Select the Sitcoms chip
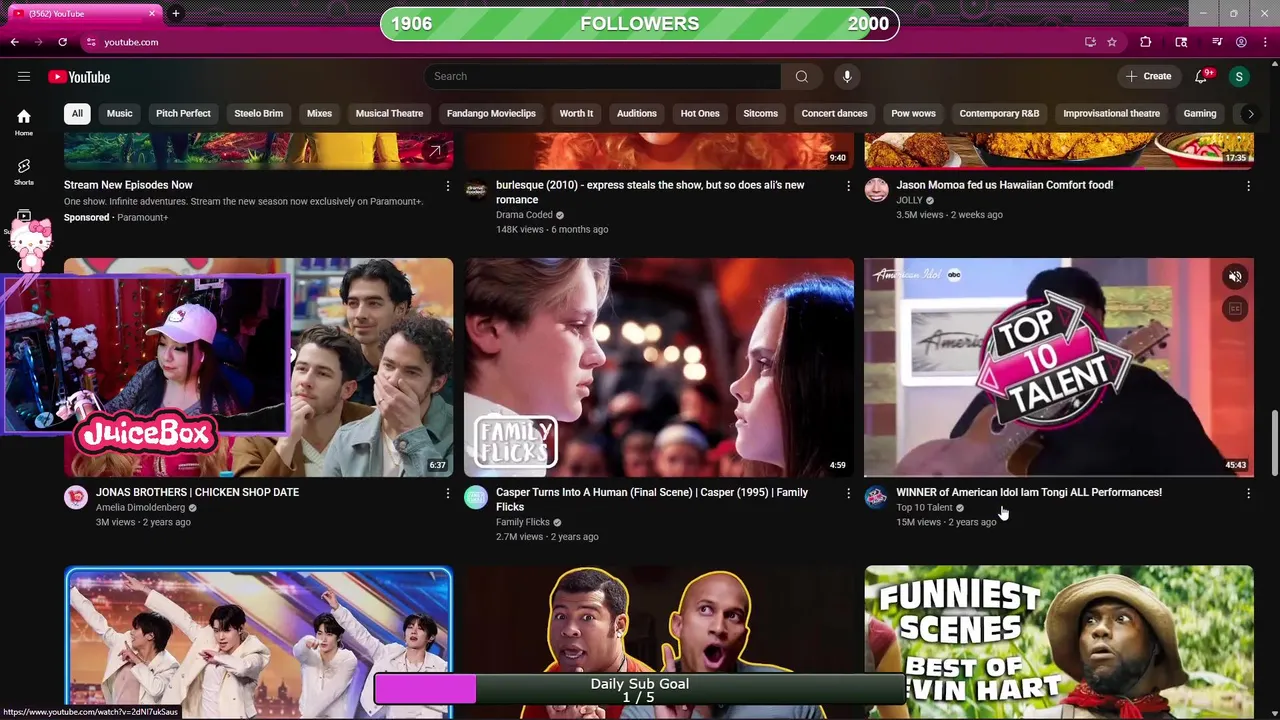This screenshot has width=1280, height=720. click(760, 113)
